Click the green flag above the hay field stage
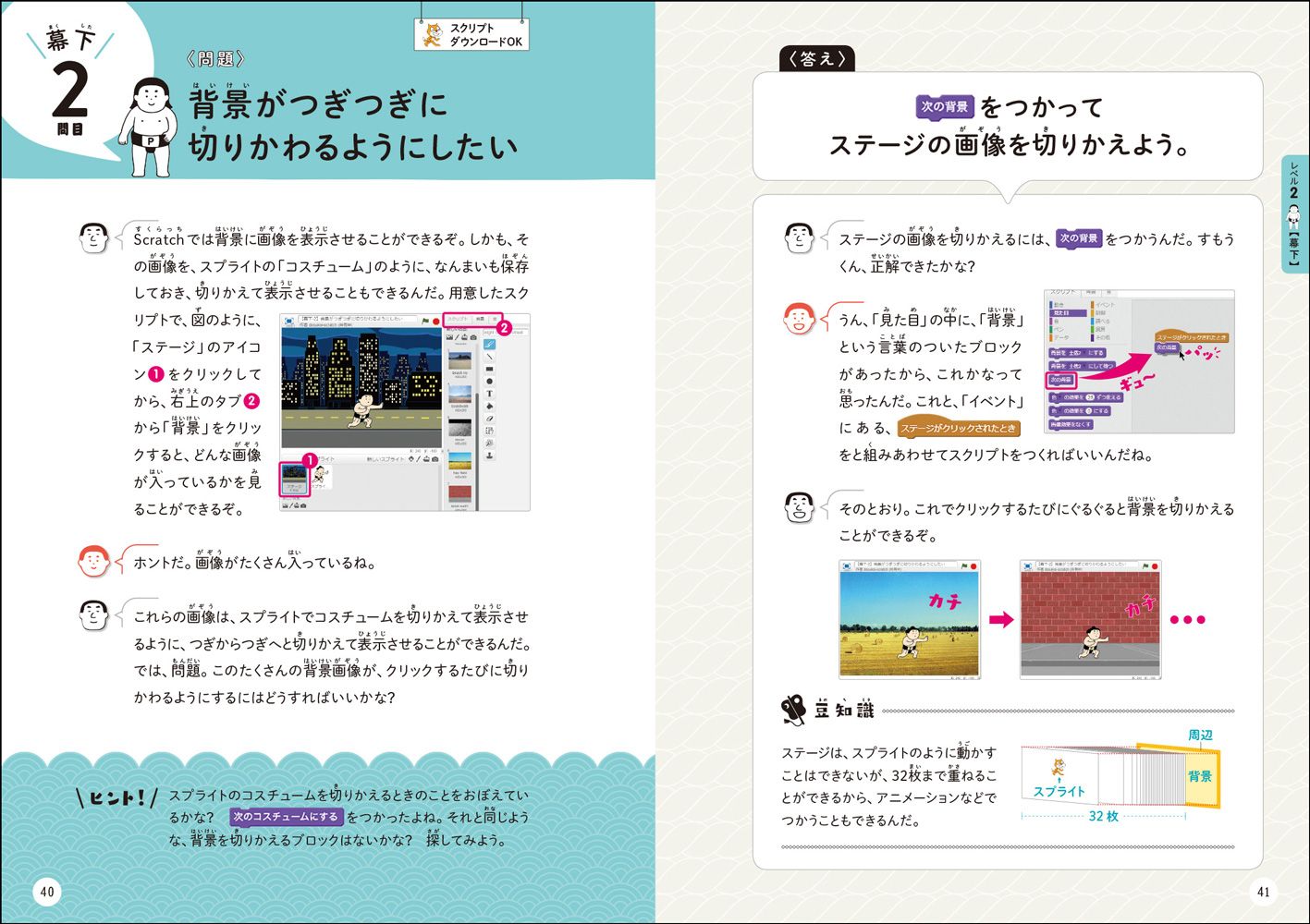The width and height of the screenshot is (1310, 924). (964, 565)
